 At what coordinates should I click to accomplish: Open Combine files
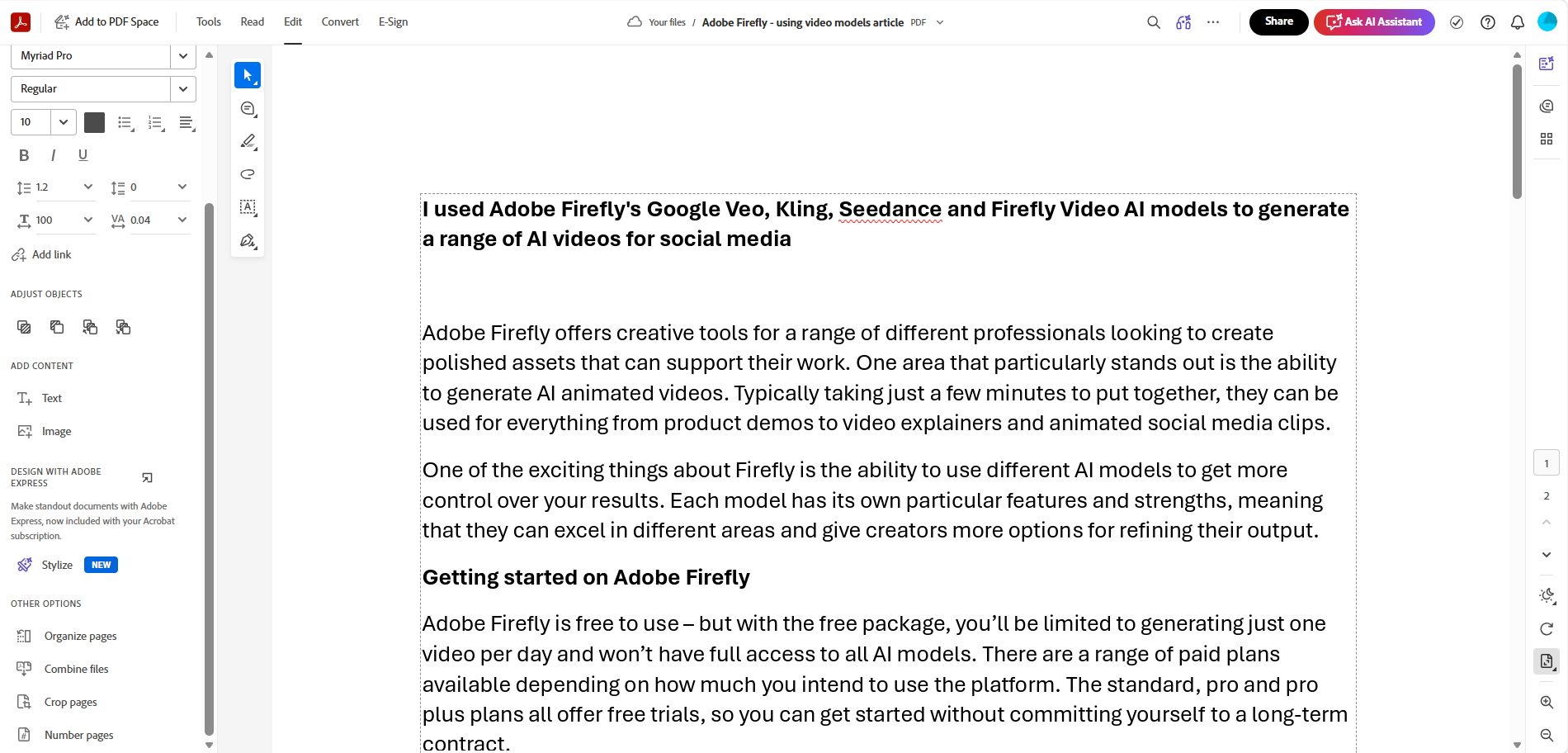point(64,669)
